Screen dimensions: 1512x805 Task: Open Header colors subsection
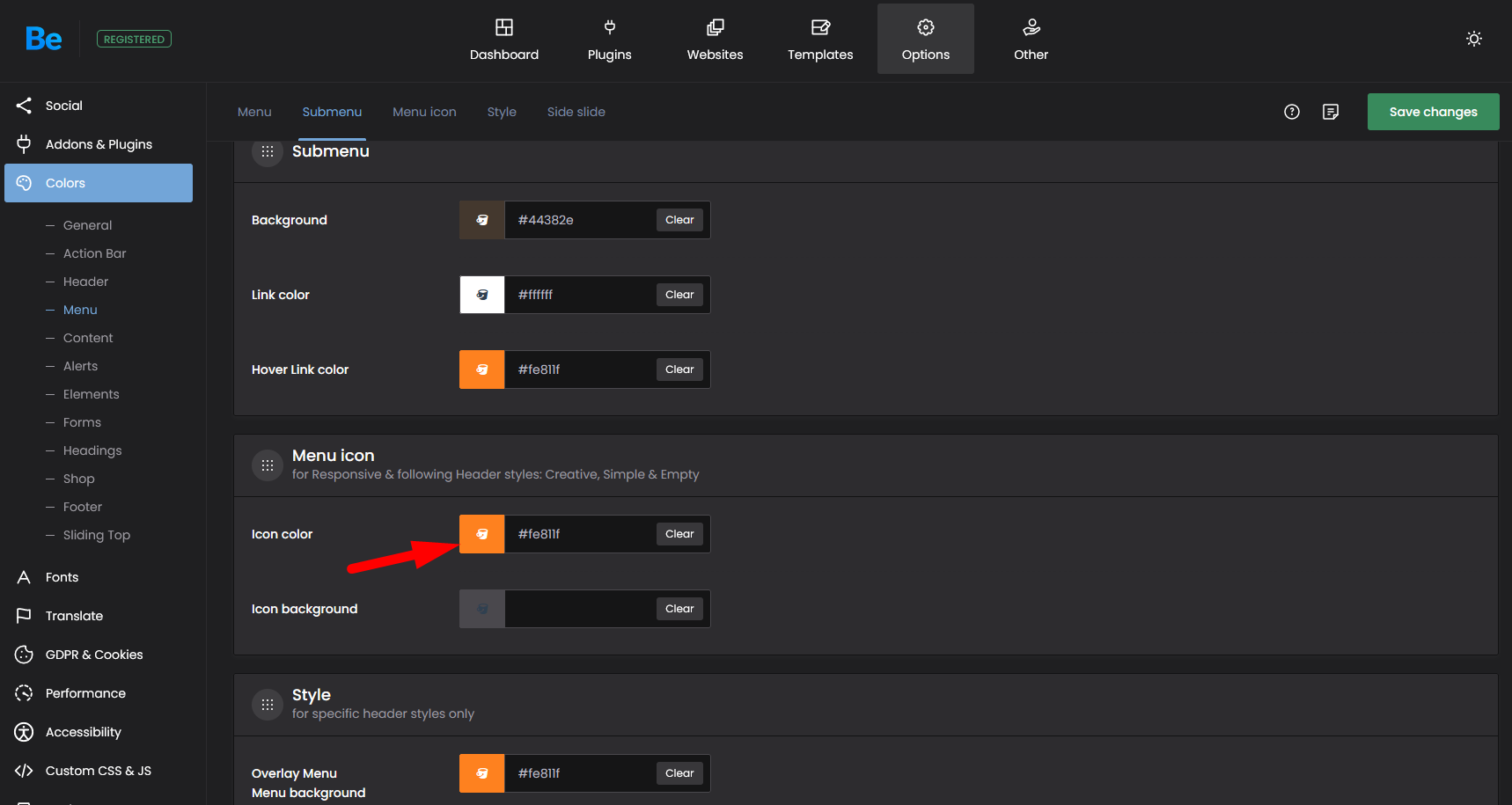(85, 282)
